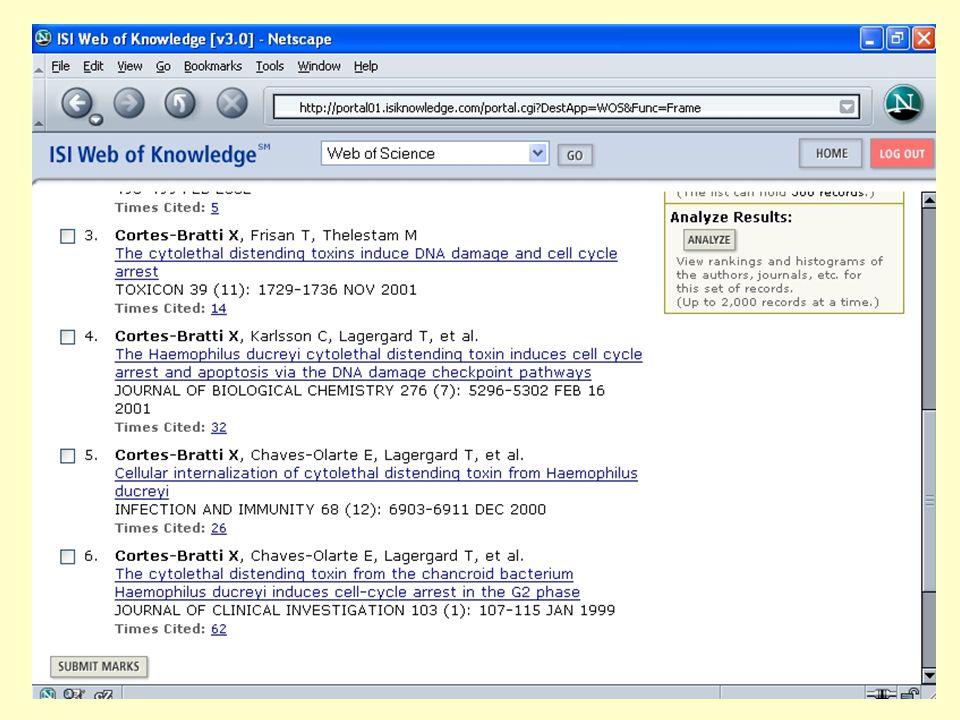The image size is (960, 720).
Task: Open the Tools menu
Action: [269, 66]
